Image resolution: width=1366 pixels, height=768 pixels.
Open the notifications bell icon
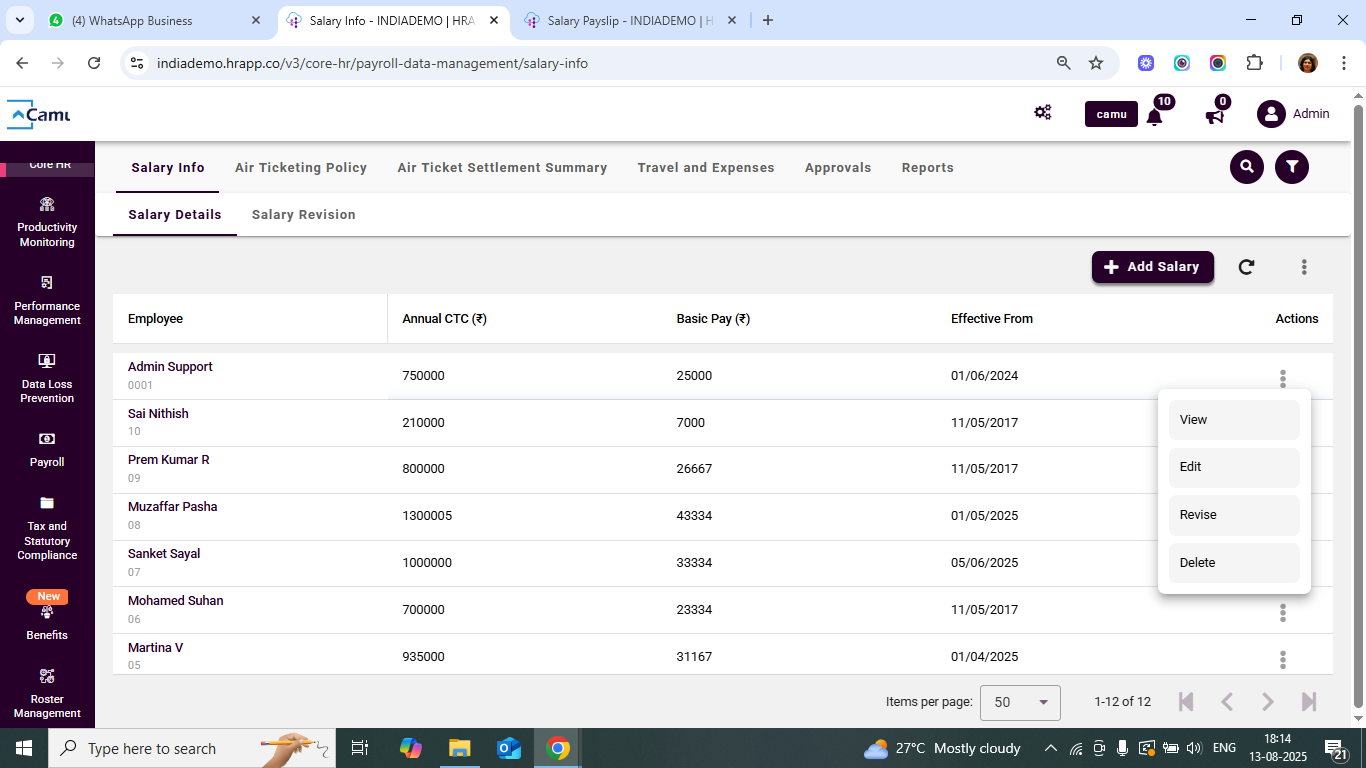click(1154, 115)
